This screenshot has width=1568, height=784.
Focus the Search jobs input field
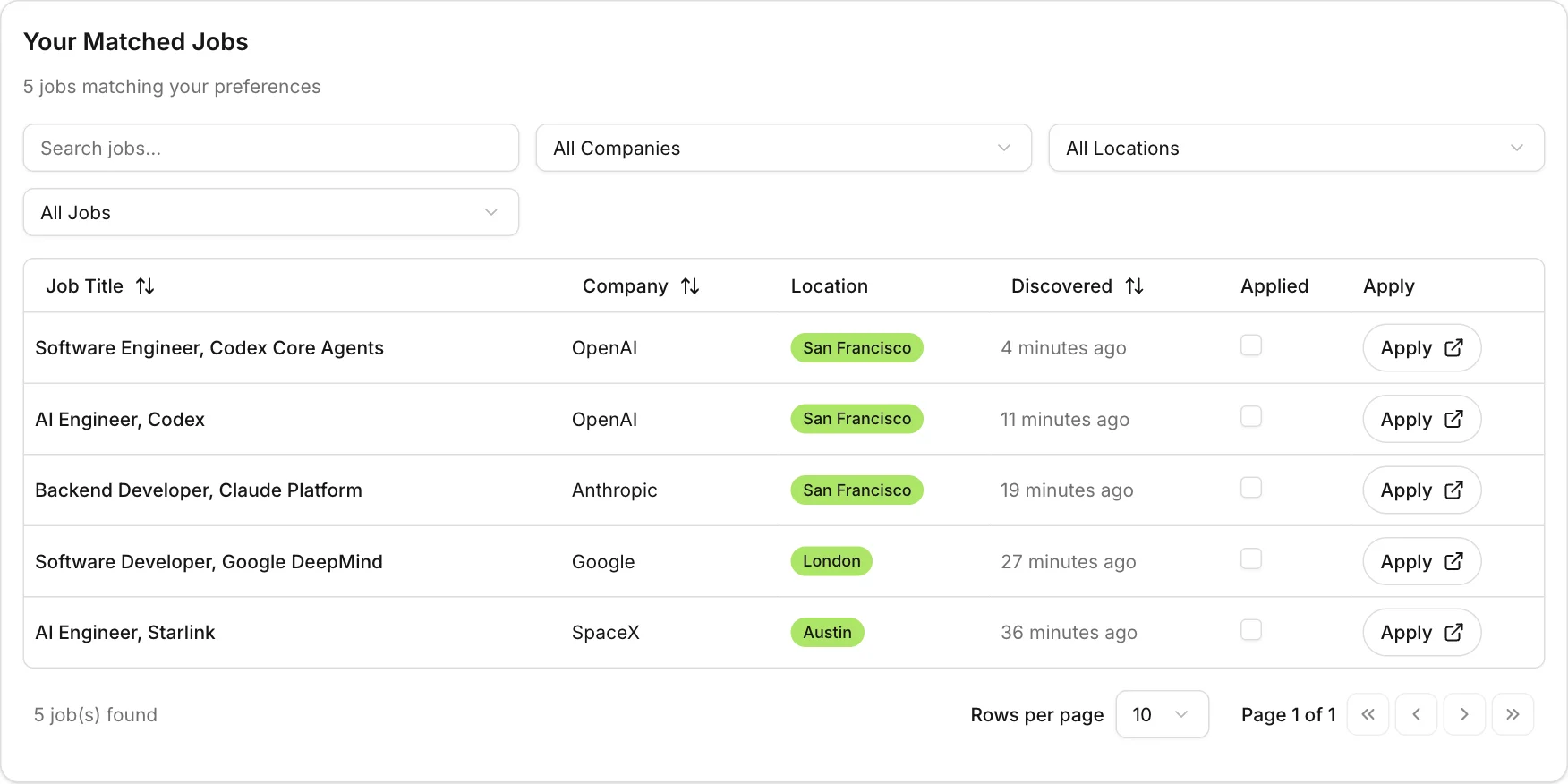pyautogui.click(x=271, y=148)
